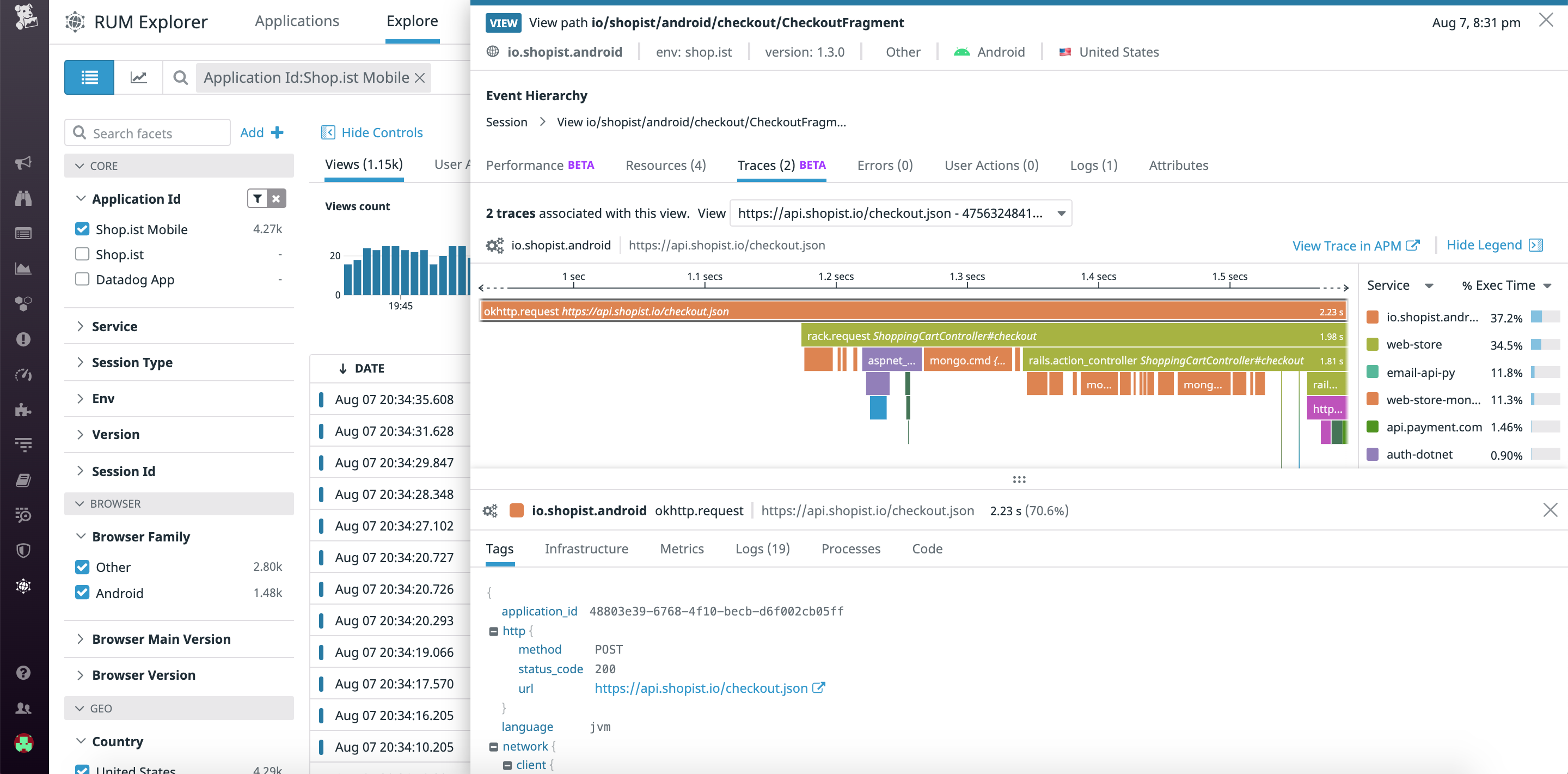
Task: Check the Datadog App application checkbox
Action: (x=82, y=279)
